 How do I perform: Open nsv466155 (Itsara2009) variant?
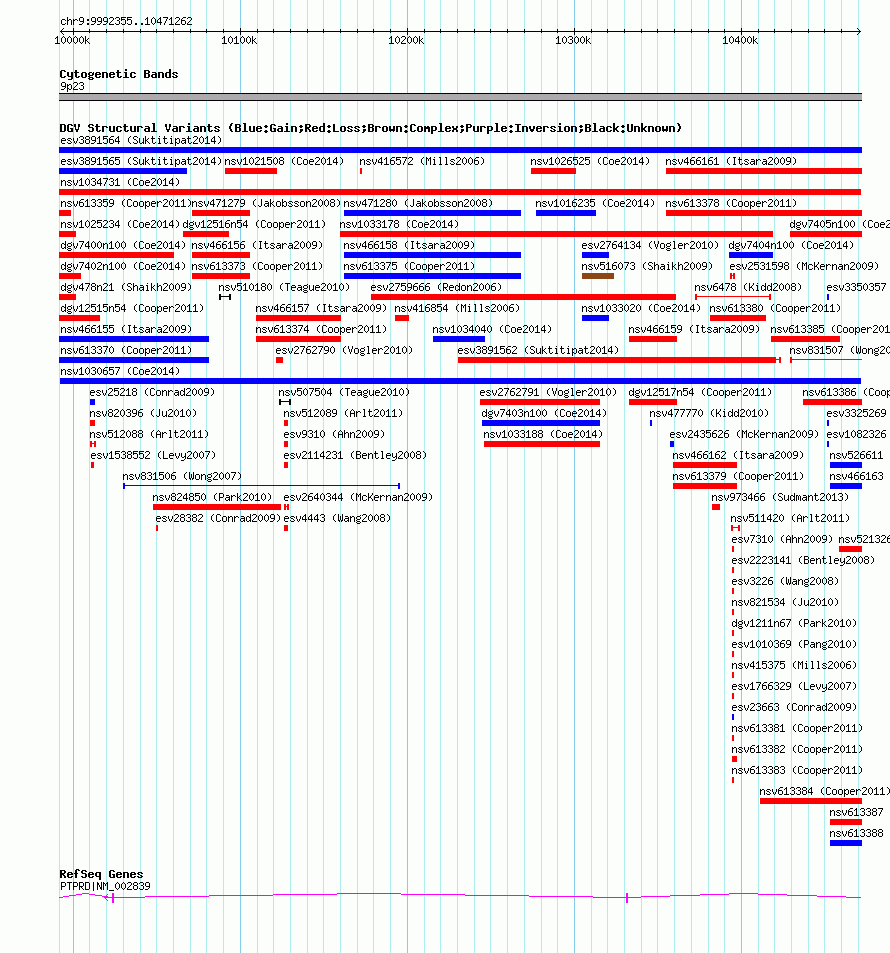click(x=126, y=329)
